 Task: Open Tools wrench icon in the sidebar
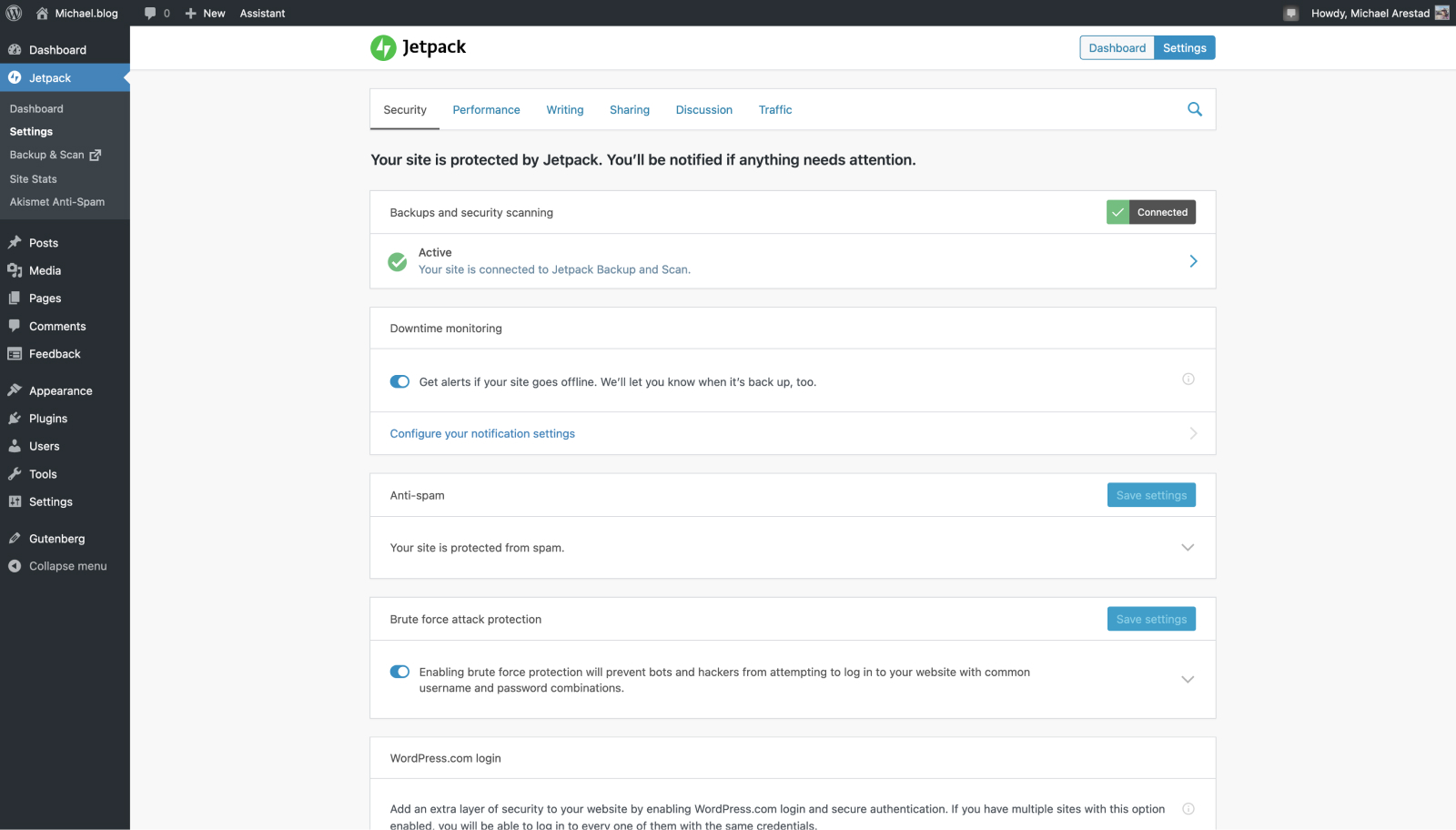tap(15, 474)
